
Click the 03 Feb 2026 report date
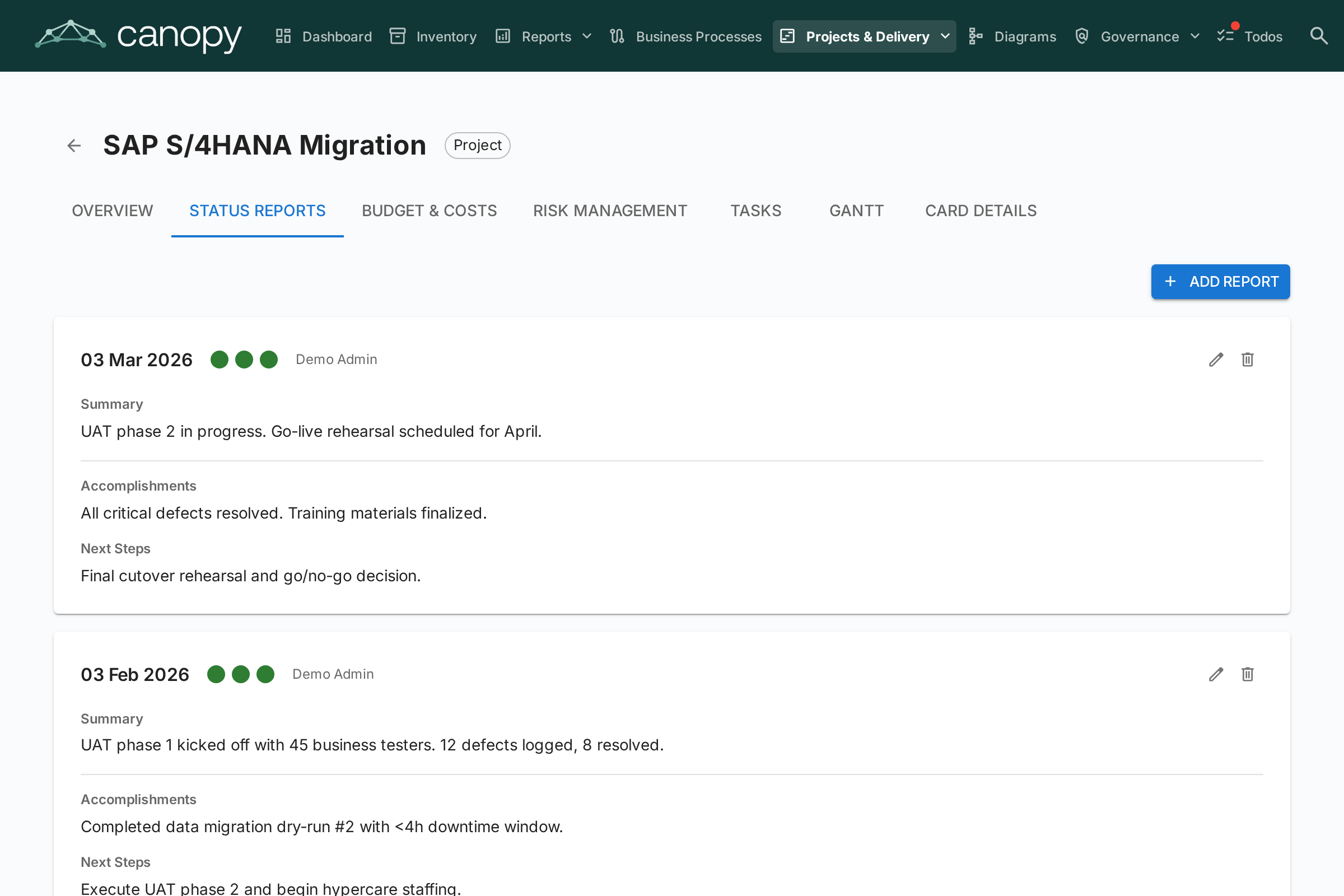point(135,674)
